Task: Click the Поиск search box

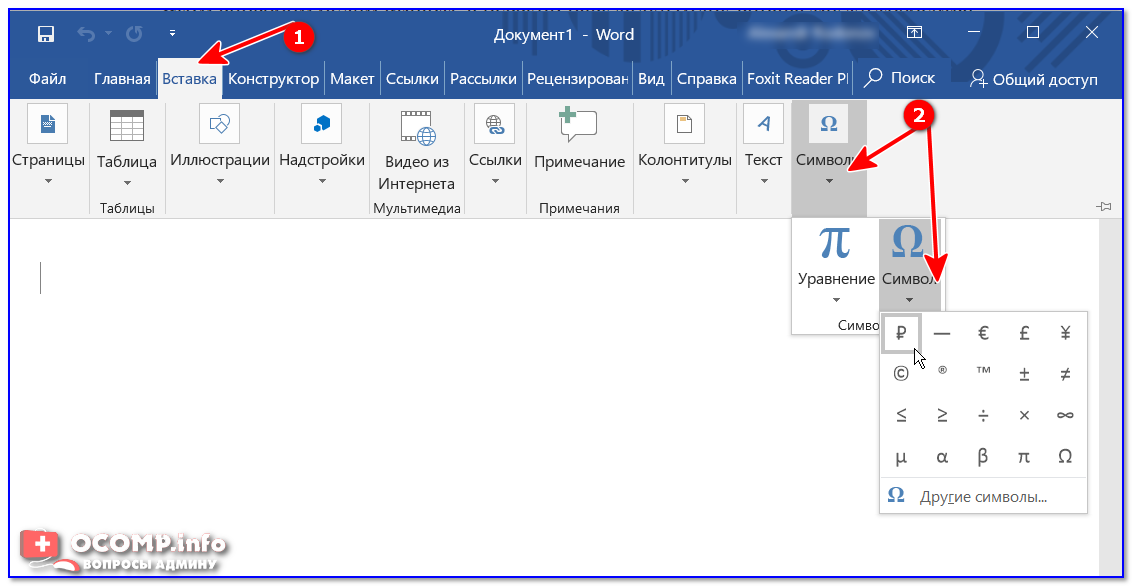Action: (900, 78)
